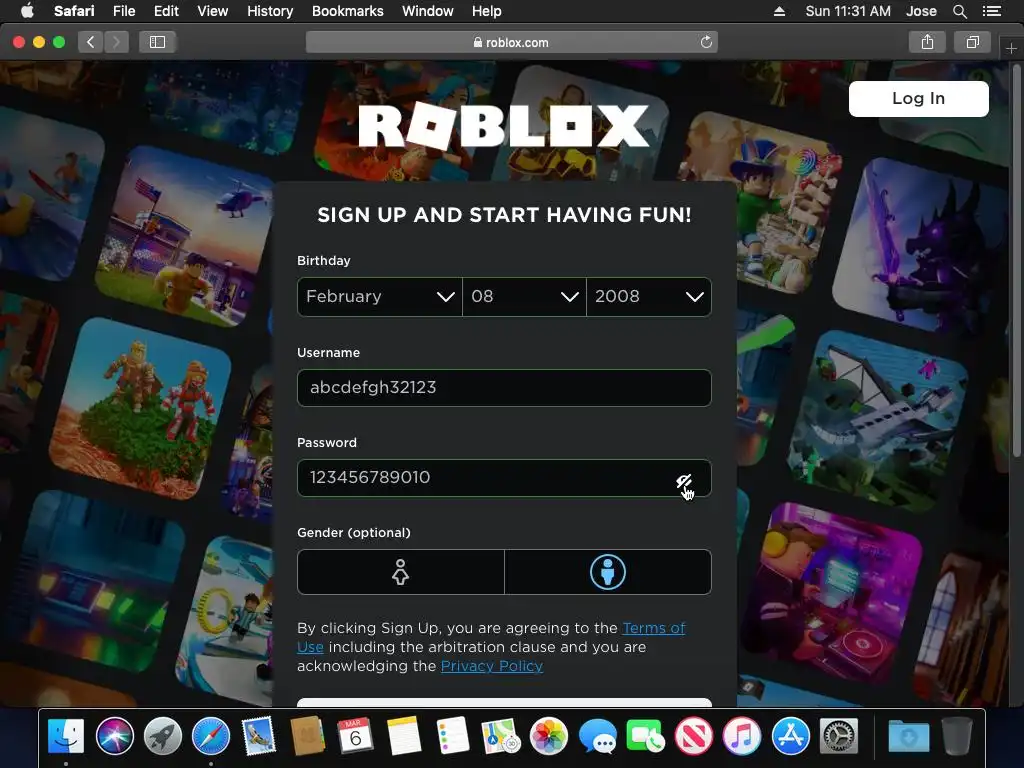This screenshot has height=768, width=1024.
Task: Show the Safari sidebar
Action: coord(157,42)
